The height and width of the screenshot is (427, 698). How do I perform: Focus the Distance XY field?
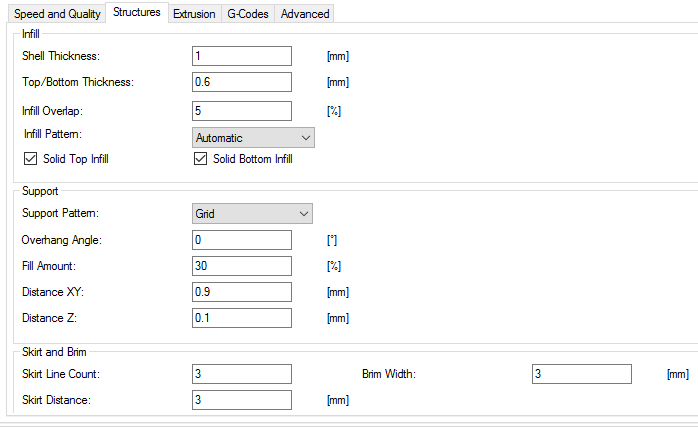click(241, 292)
